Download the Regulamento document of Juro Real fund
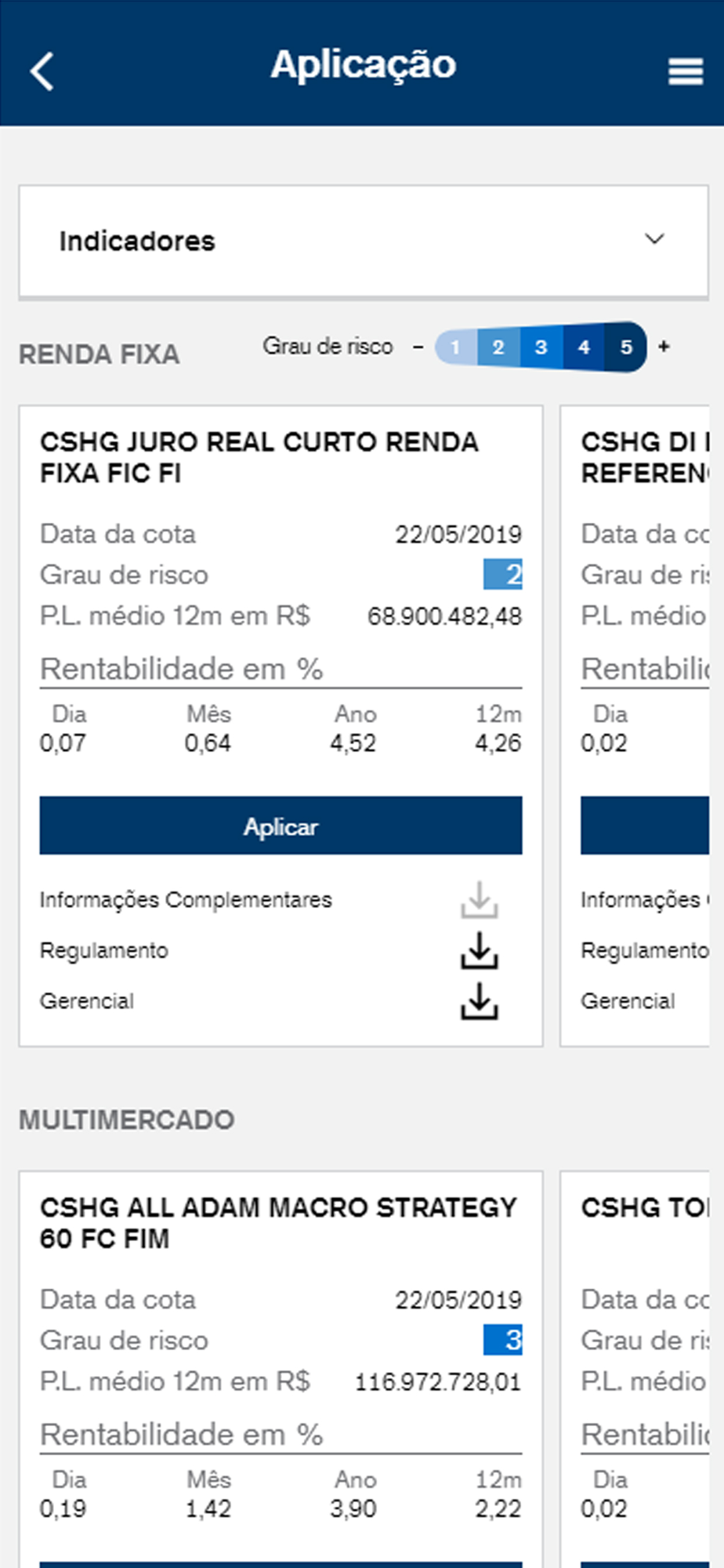724x1568 pixels. [x=479, y=950]
